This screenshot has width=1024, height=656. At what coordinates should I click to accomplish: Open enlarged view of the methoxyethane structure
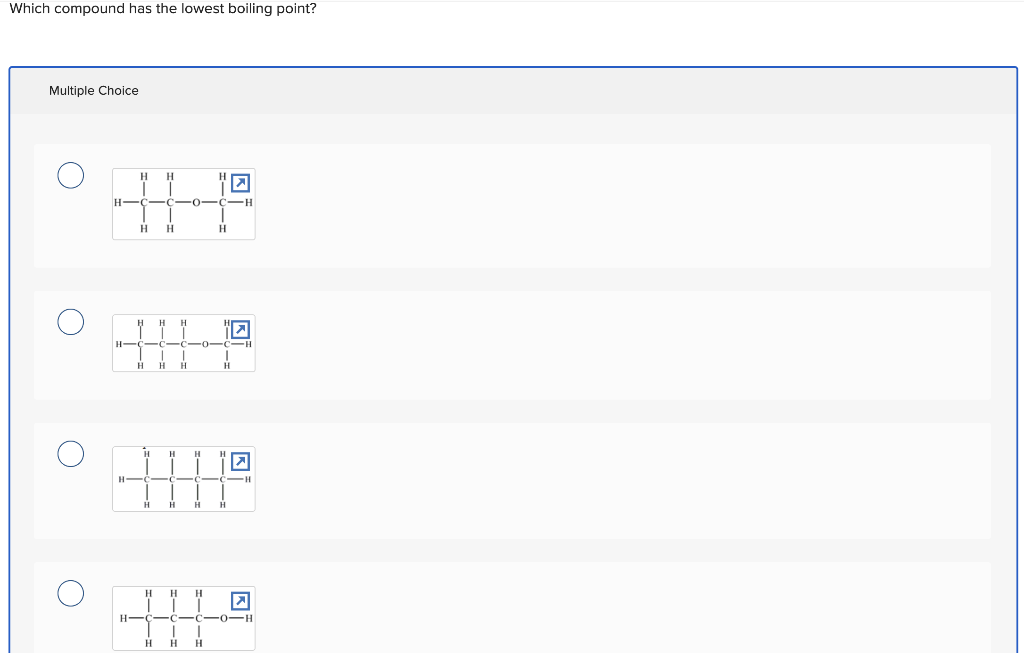pos(240,183)
